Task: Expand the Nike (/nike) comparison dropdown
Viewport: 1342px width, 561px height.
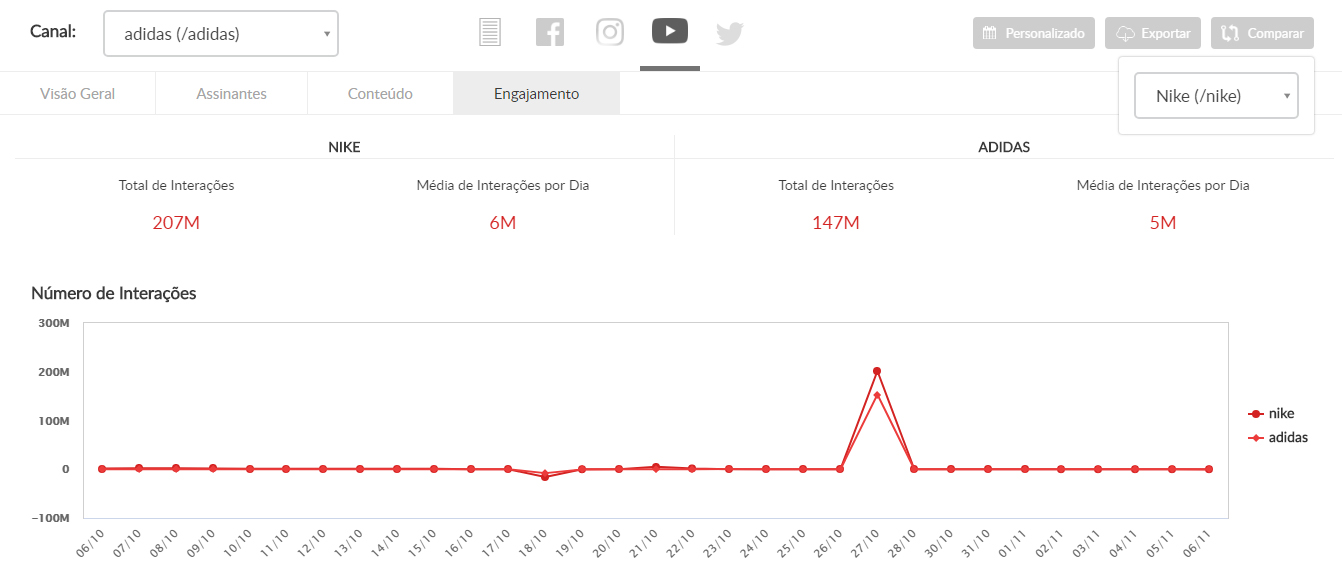Action: pos(1216,96)
